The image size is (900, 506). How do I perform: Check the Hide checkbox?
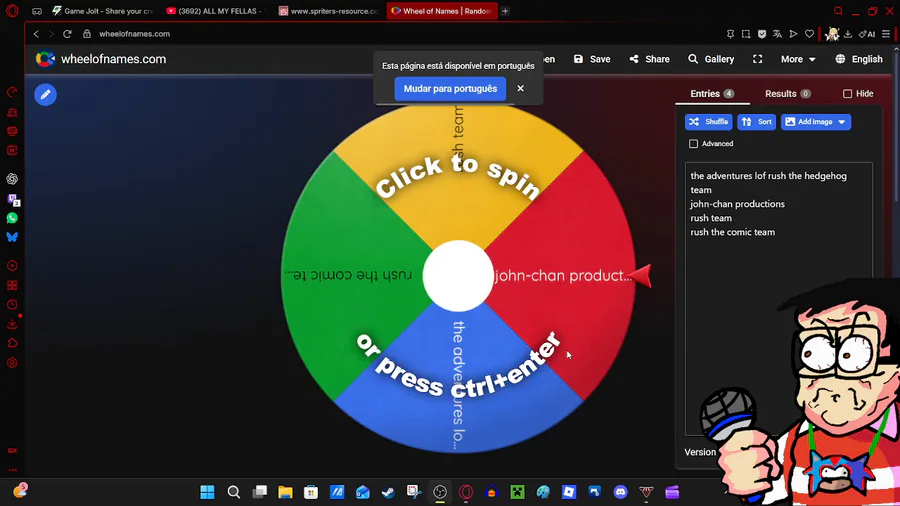point(847,94)
